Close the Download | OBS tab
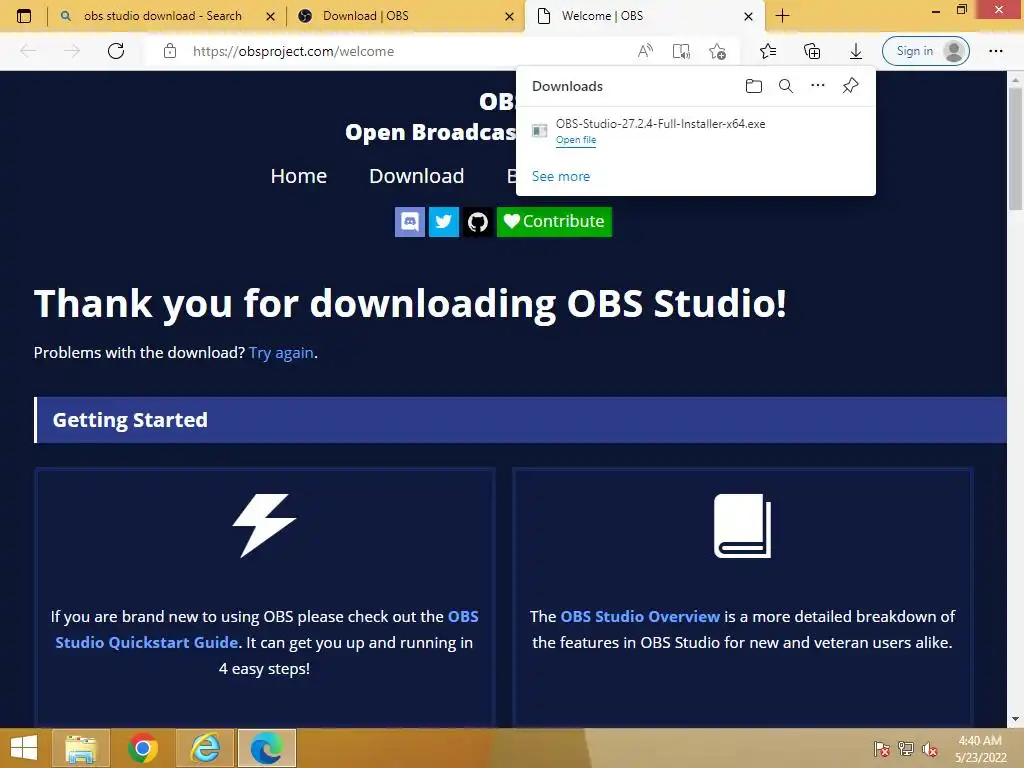 [509, 16]
